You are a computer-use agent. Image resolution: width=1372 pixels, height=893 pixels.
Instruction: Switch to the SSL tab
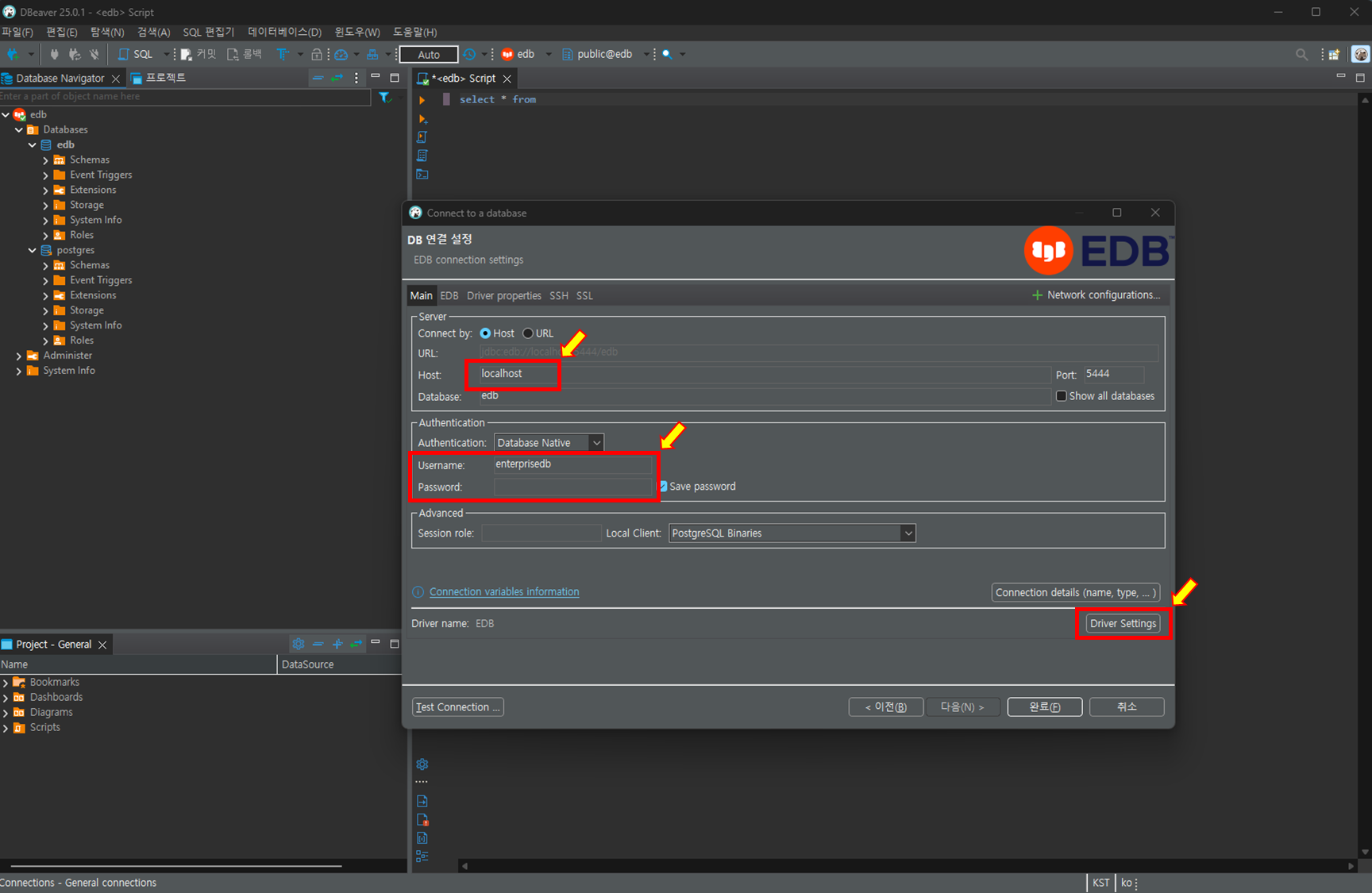coord(584,295)
